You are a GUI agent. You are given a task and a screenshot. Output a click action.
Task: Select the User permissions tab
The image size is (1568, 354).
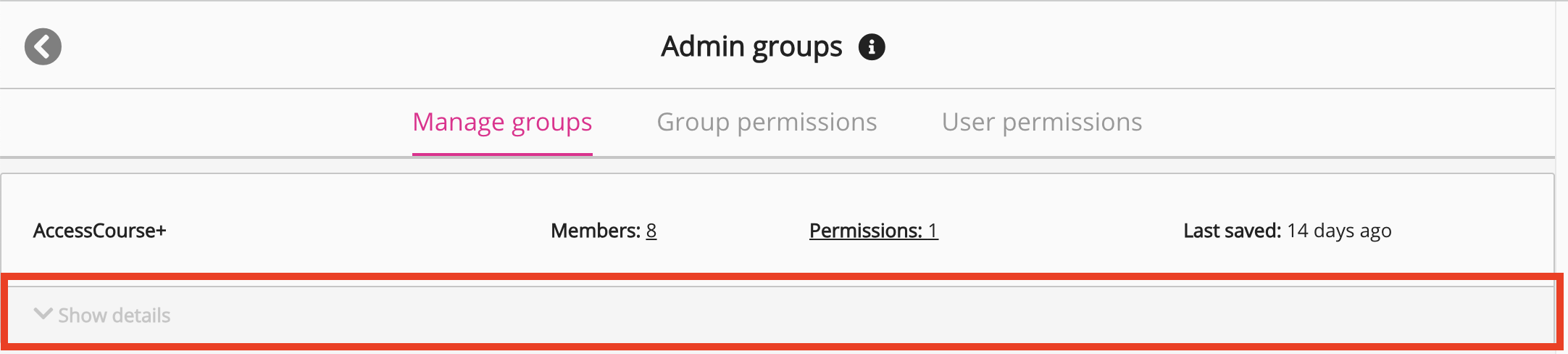point(1041,122)
